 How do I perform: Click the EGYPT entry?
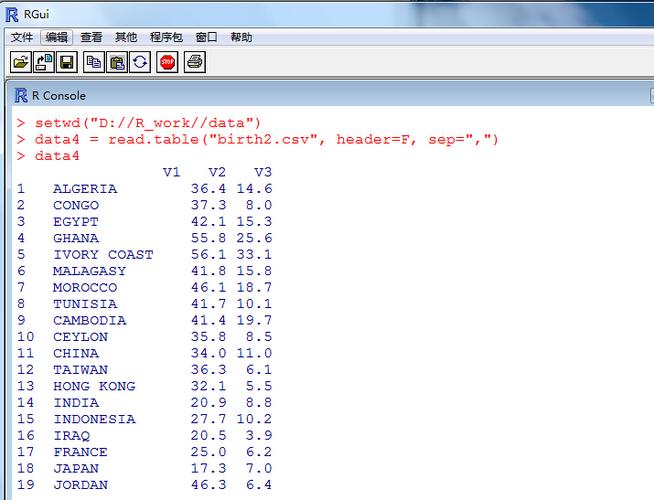pyautogui.click(x=76, y=221)
